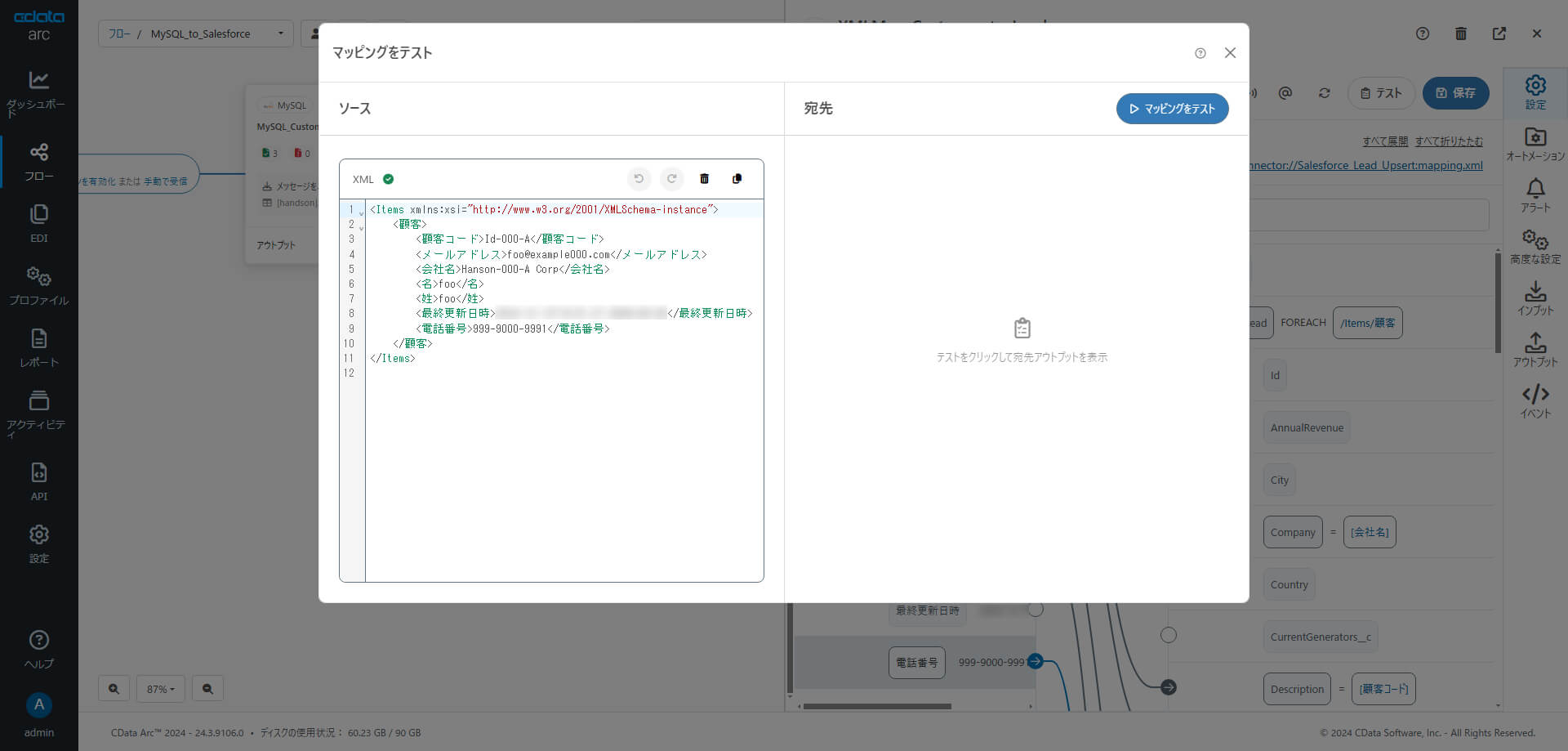This screenshot has height=751, width=1568.
Task: Undo the last XML source edit
Action: click(x=639, y=179)
